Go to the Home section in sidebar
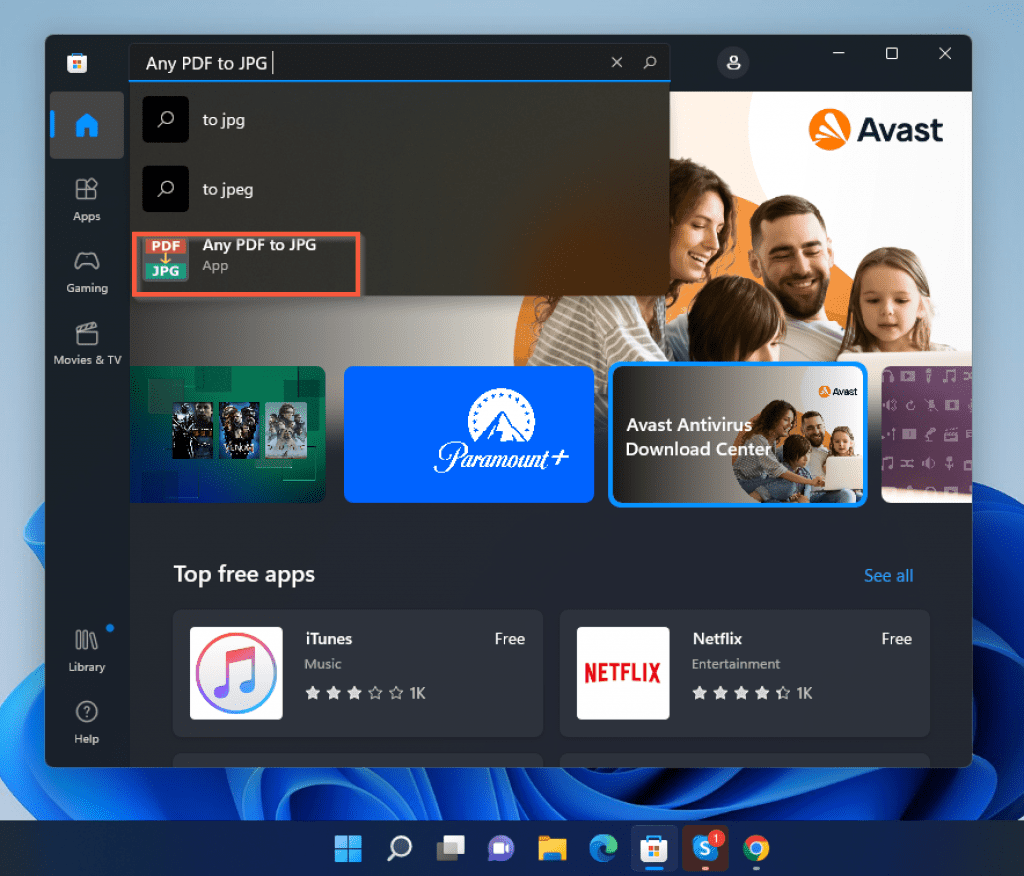This screenshot has width=1024, height=876. [x=87, y=125]
